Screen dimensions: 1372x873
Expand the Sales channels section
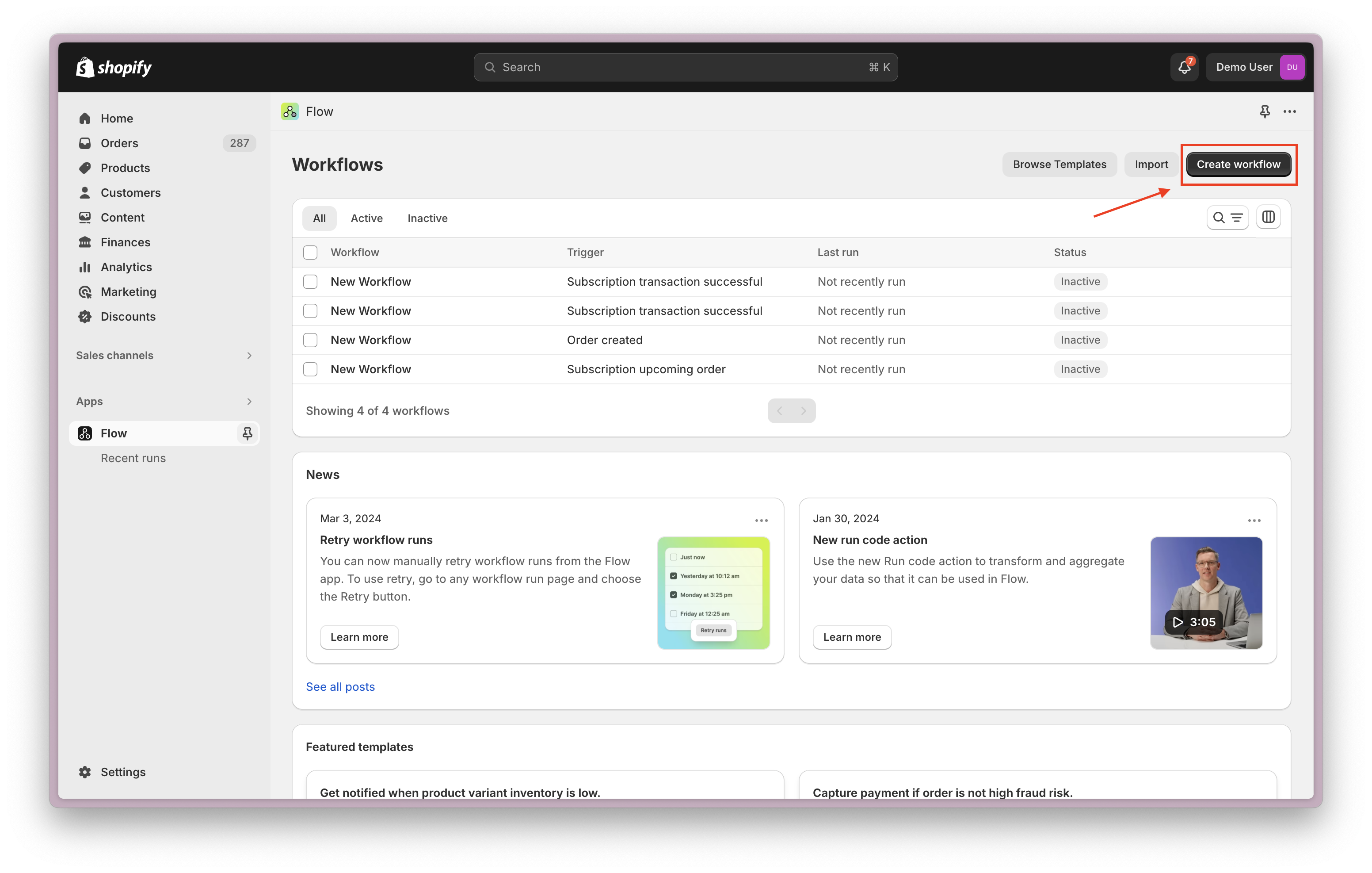pos(249,355)
